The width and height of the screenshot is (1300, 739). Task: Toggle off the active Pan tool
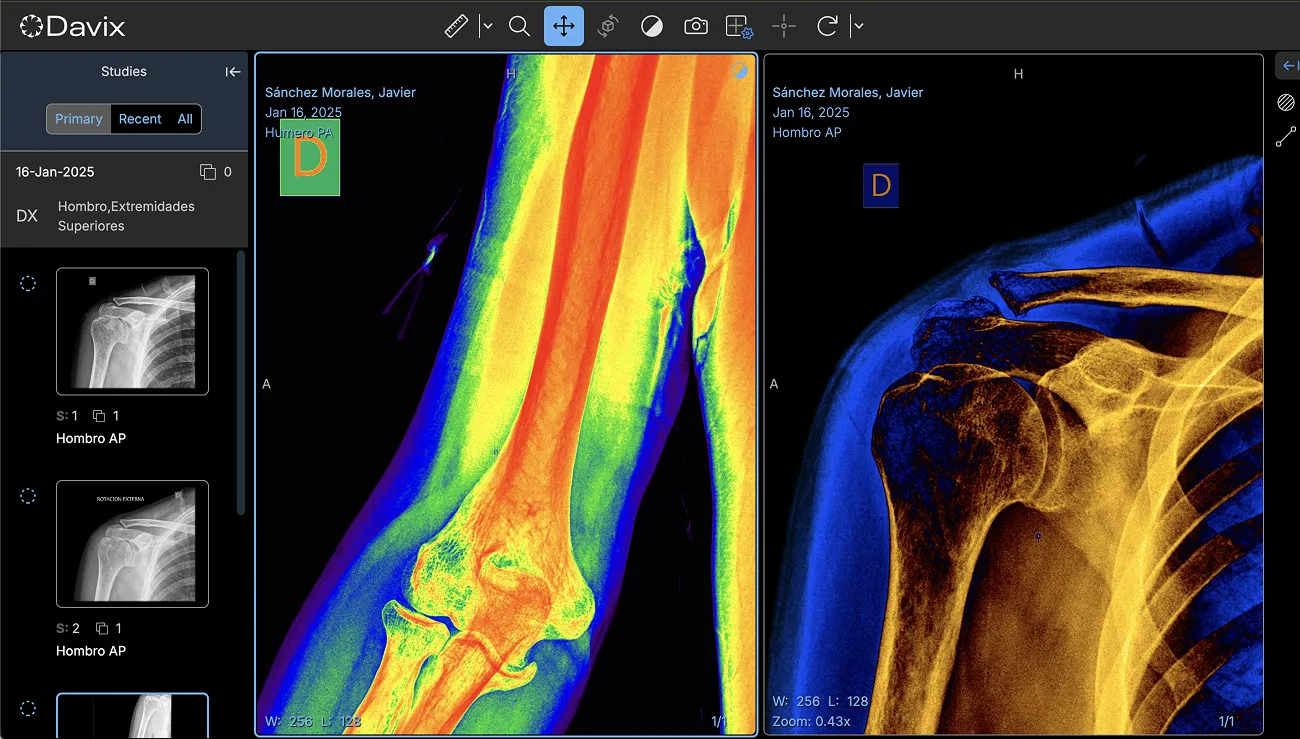(563, 26)
